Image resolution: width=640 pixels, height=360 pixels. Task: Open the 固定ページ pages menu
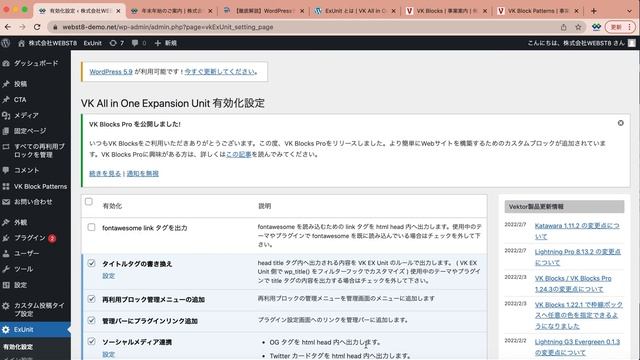30,131
